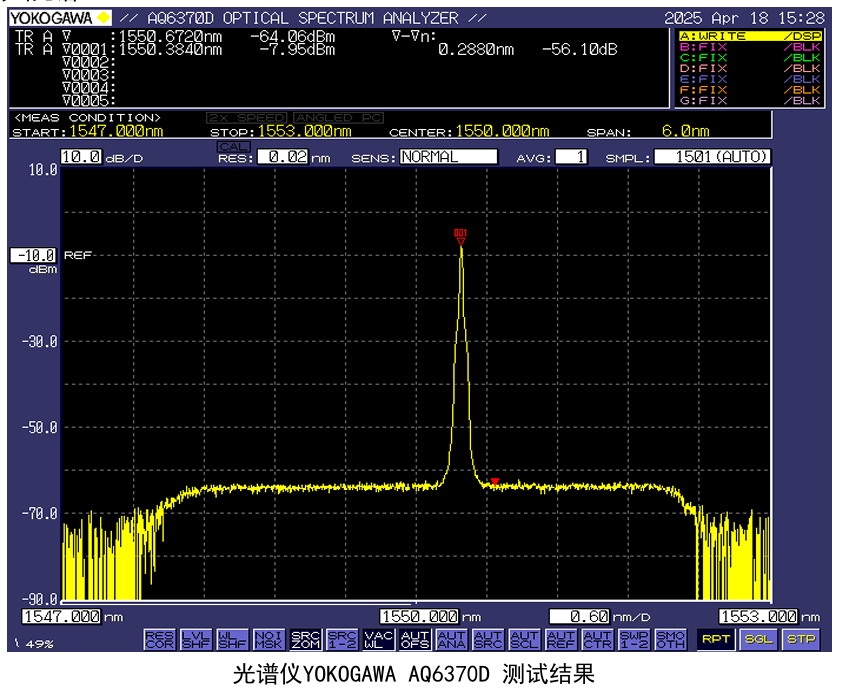Viewport: 845px width, 689px height.
Task: Select trace G:FIX /BLK
Action: click(x=750, y=101)
